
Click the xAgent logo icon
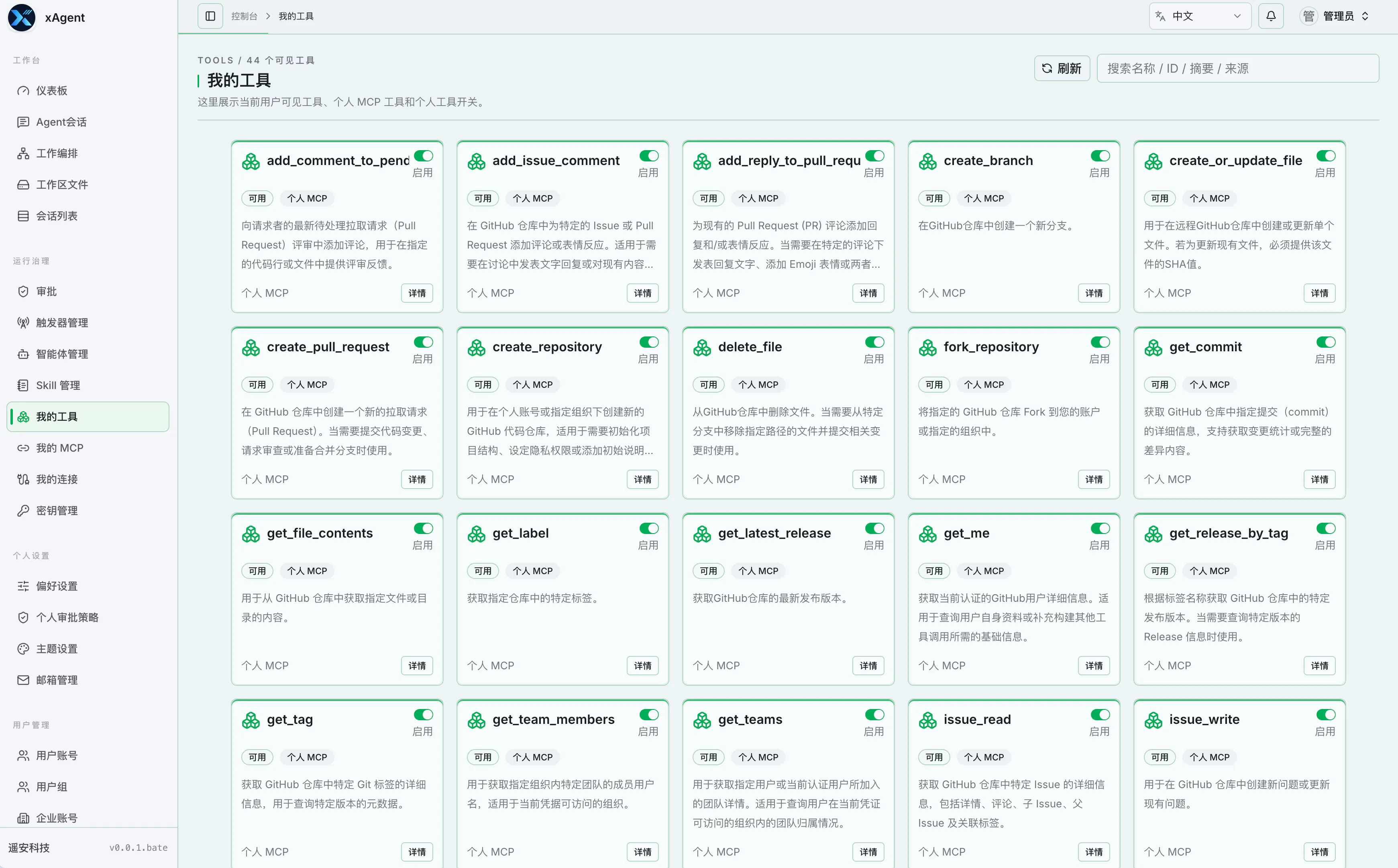[x=22, y=17]
